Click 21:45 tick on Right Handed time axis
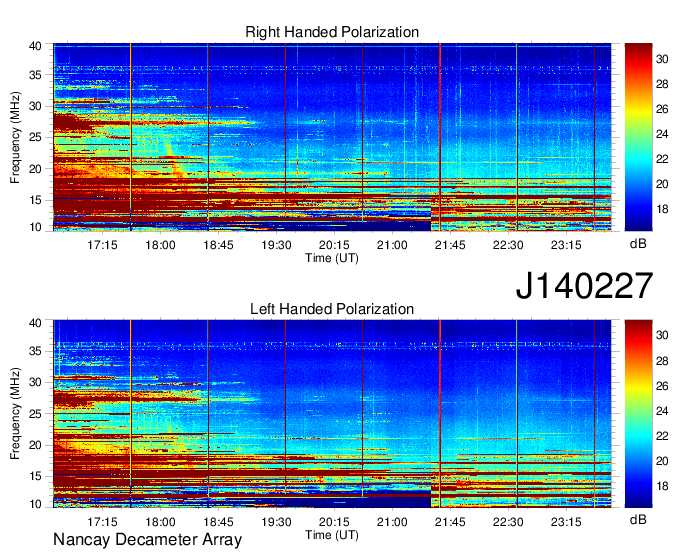The image size is (680, 552). 450,245
